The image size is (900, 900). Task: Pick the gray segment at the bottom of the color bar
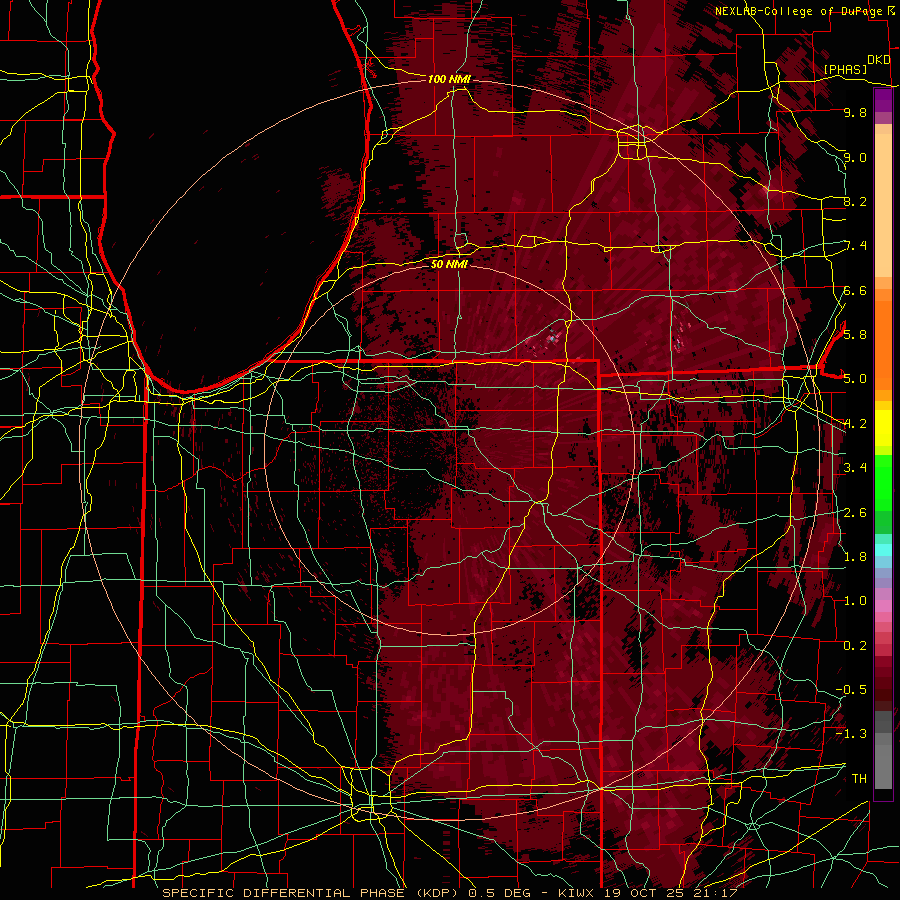883,761
